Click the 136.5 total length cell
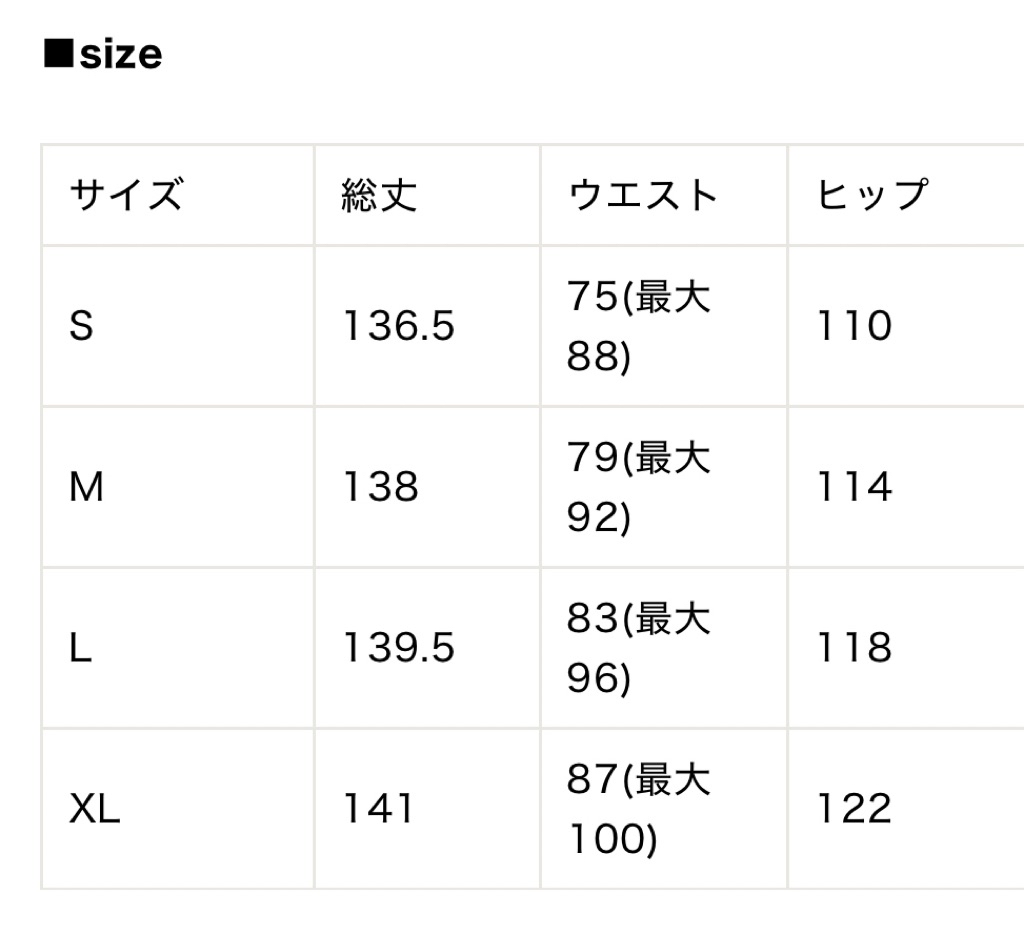This screenshot has width=1024, height=935. [x=399, y=326]
